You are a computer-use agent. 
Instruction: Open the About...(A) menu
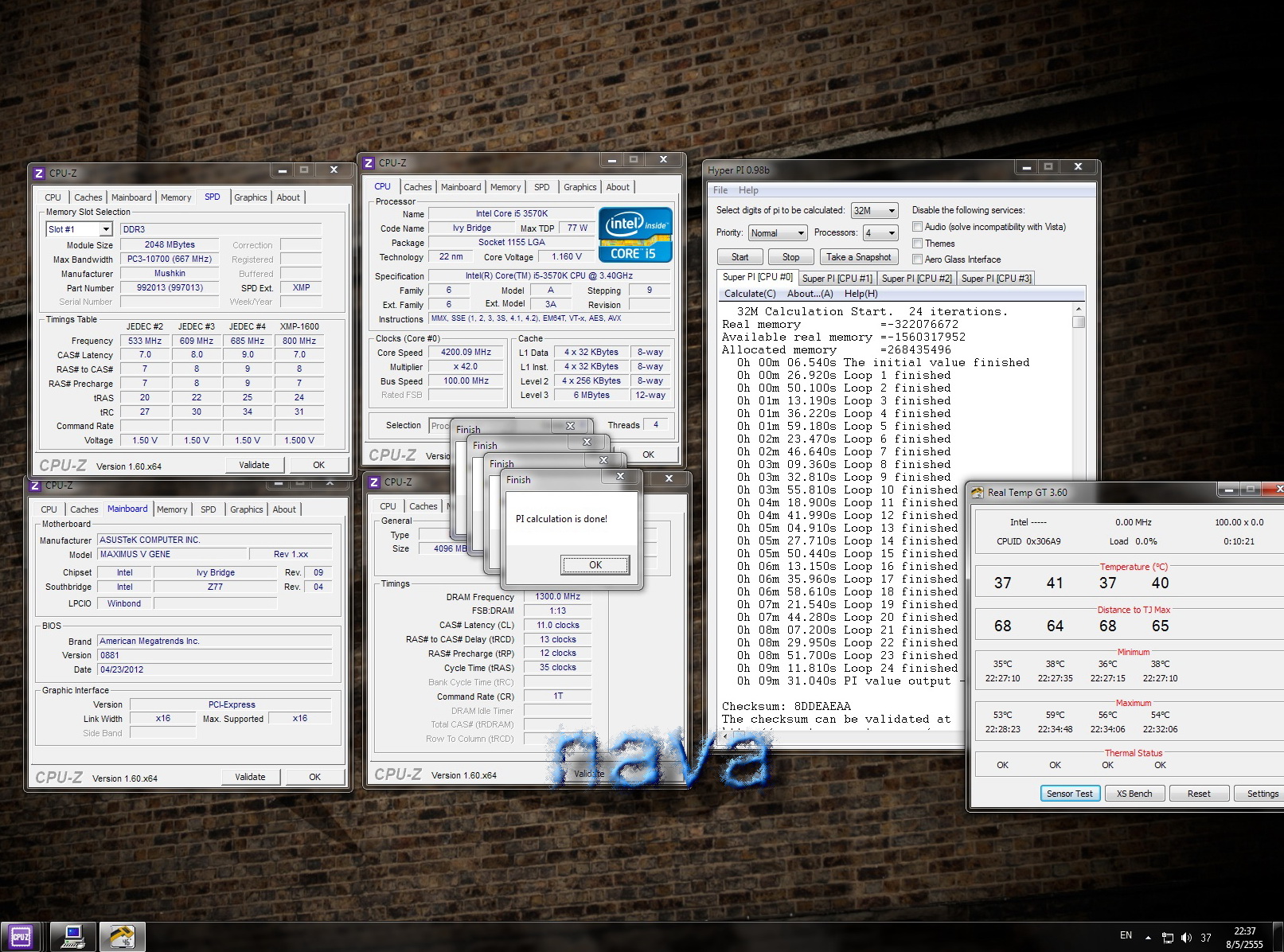810,294
